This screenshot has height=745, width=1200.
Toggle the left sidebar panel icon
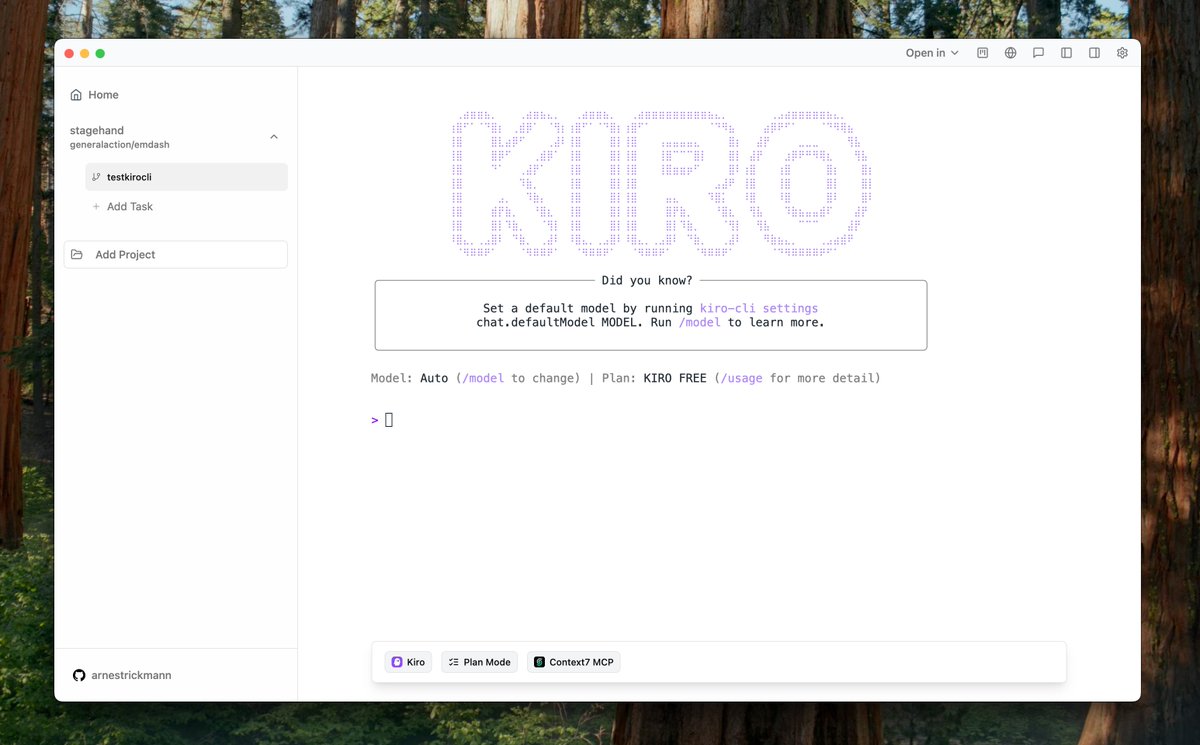coord(1067,53)
